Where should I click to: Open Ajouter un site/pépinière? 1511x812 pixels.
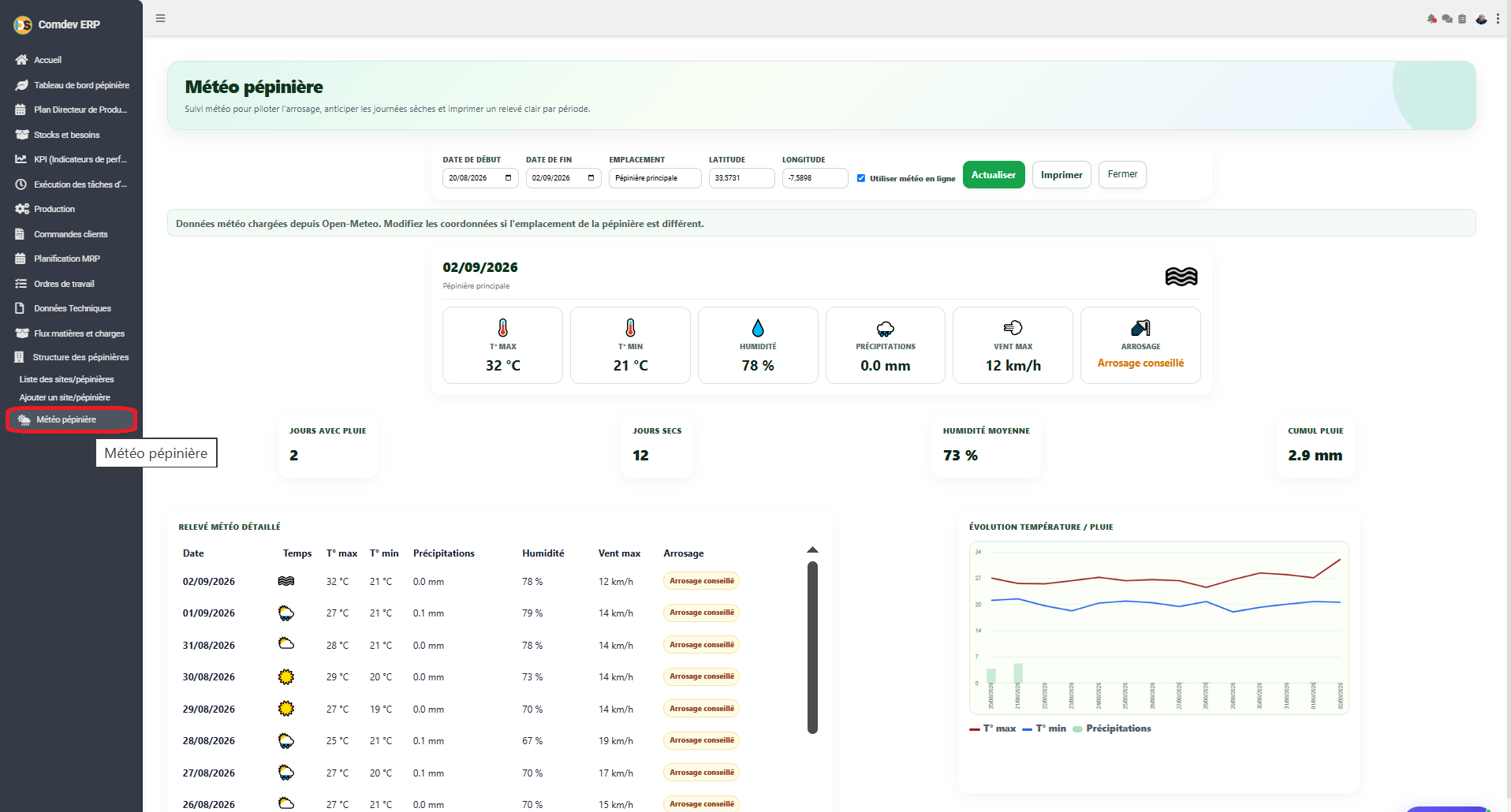(x=65, y=397)
